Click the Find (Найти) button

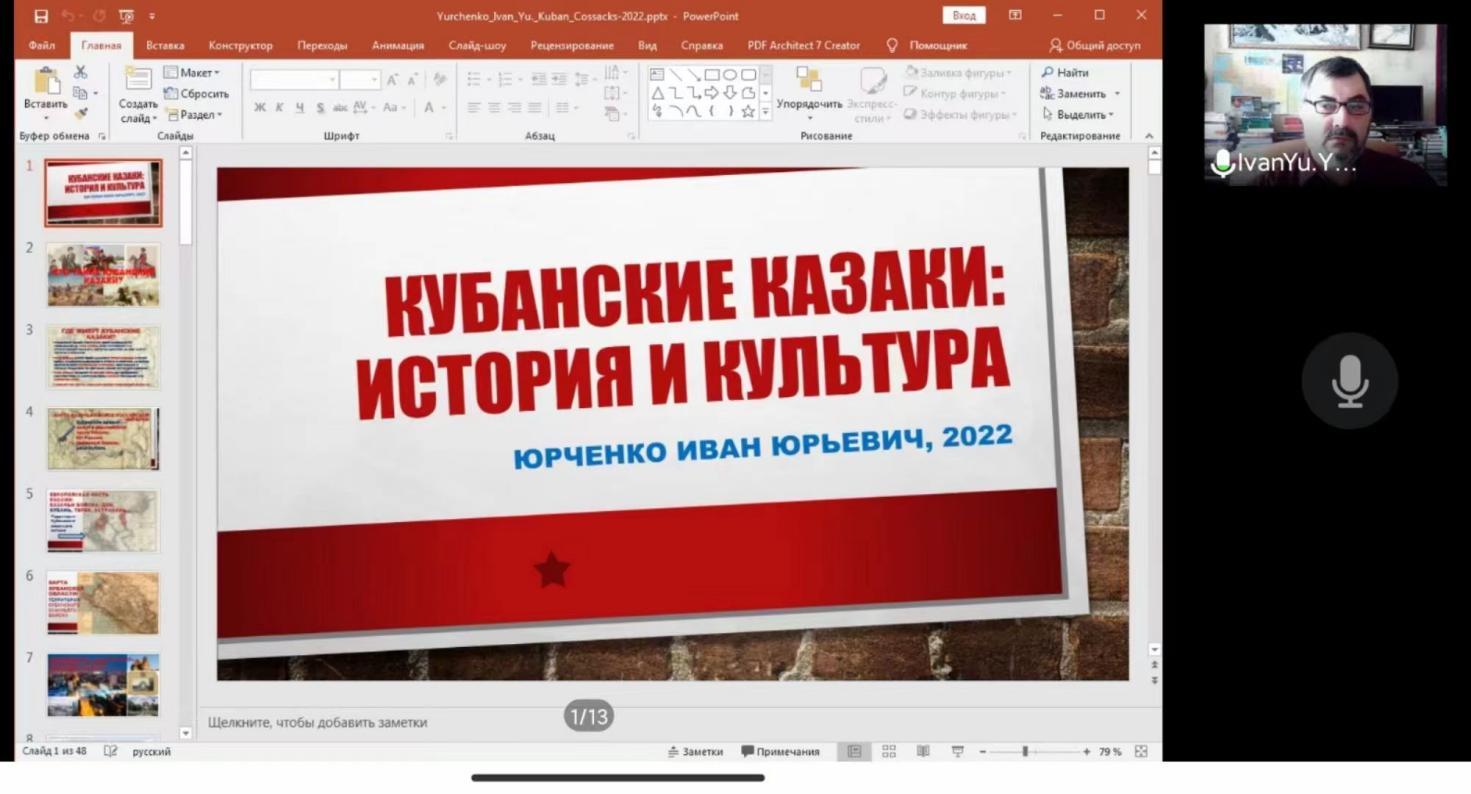[1065, 73]
